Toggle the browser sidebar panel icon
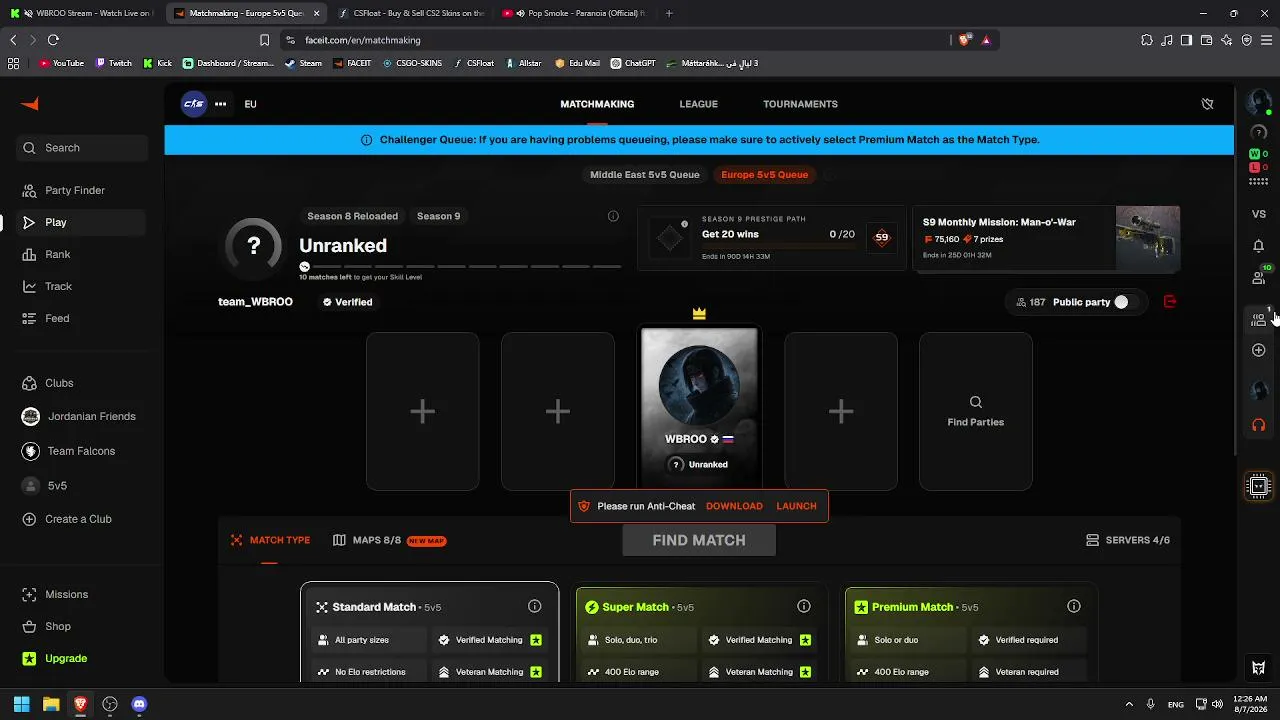Image resolution: width=1280 pixels, height=720 pixels. (x=1186, y=40)
